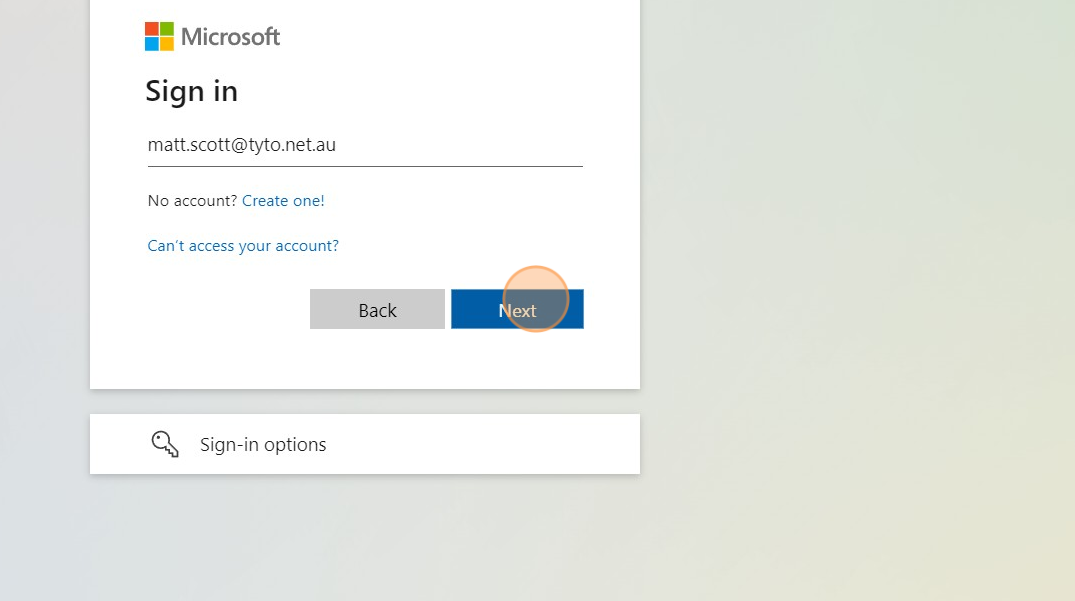Click the blank background right of sign-in card

point(850,250)
